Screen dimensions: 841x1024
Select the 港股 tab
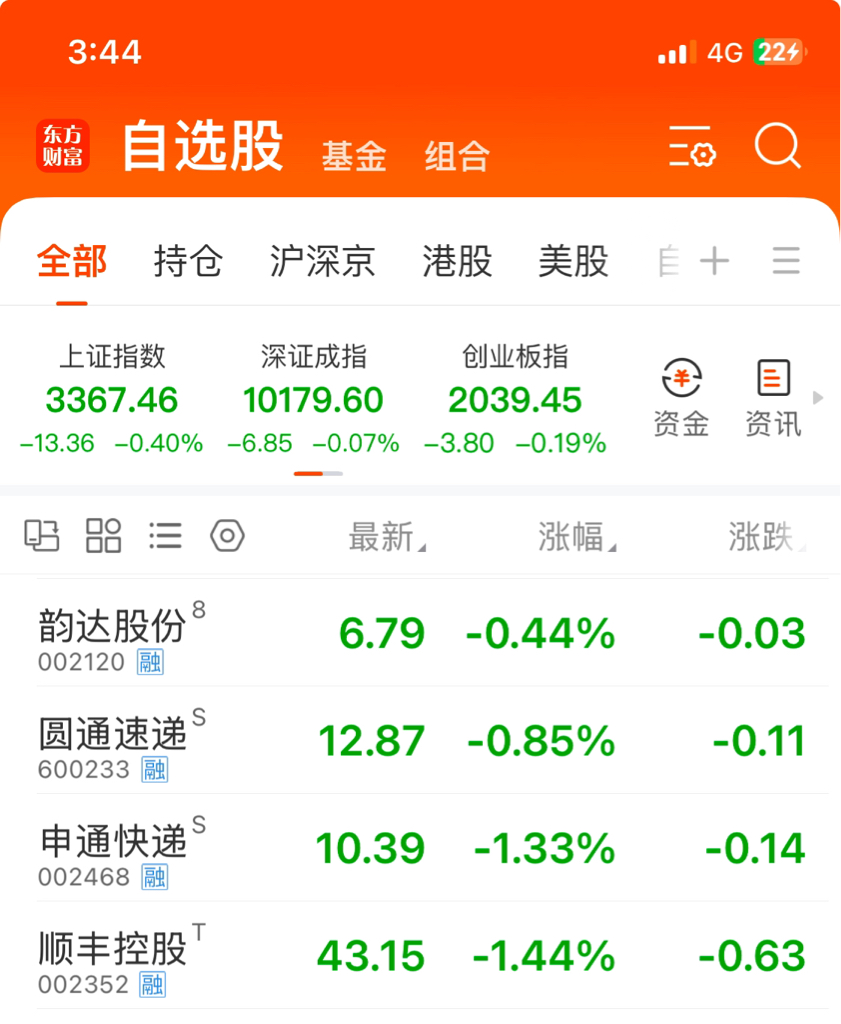click(x=457, y=261)
